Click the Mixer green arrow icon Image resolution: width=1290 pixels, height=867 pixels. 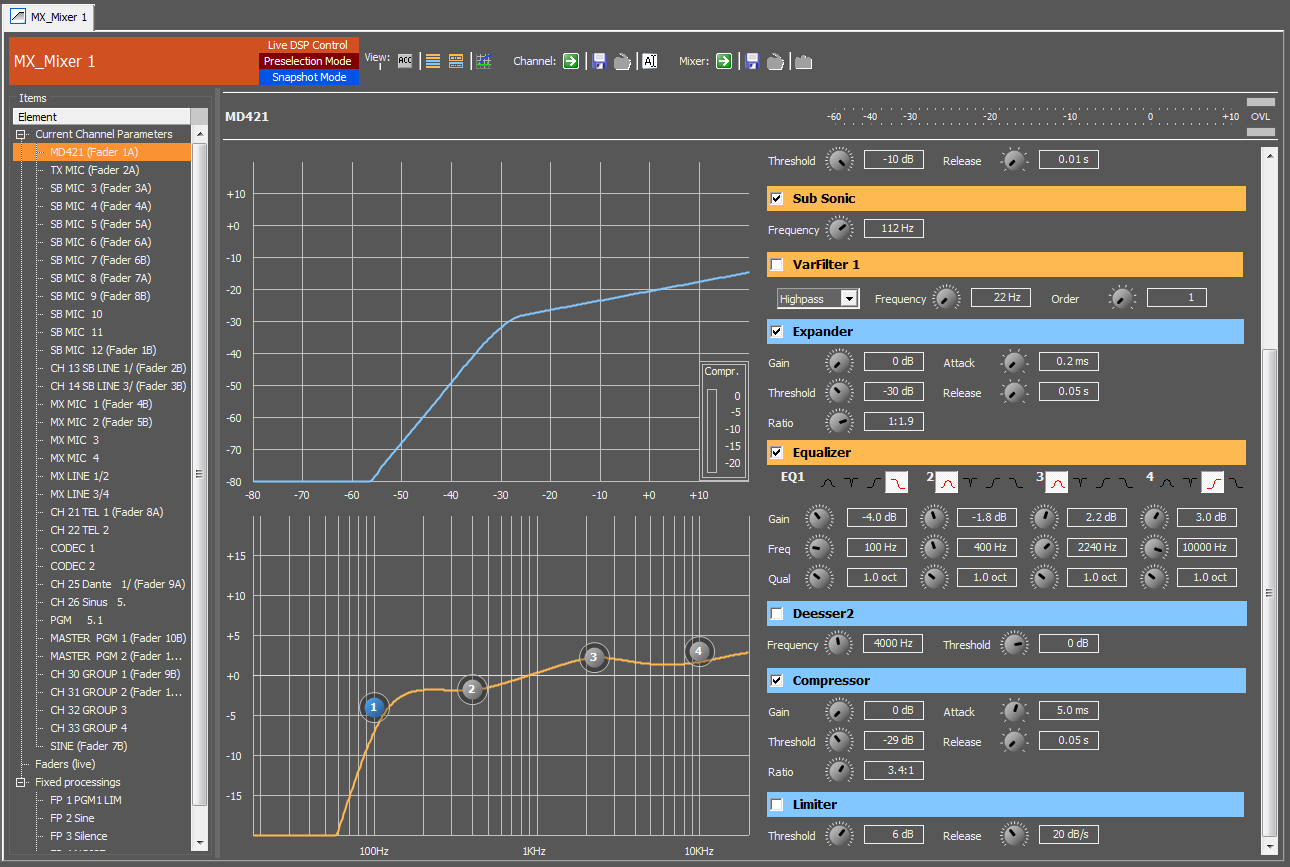click(x=723, y=61)
